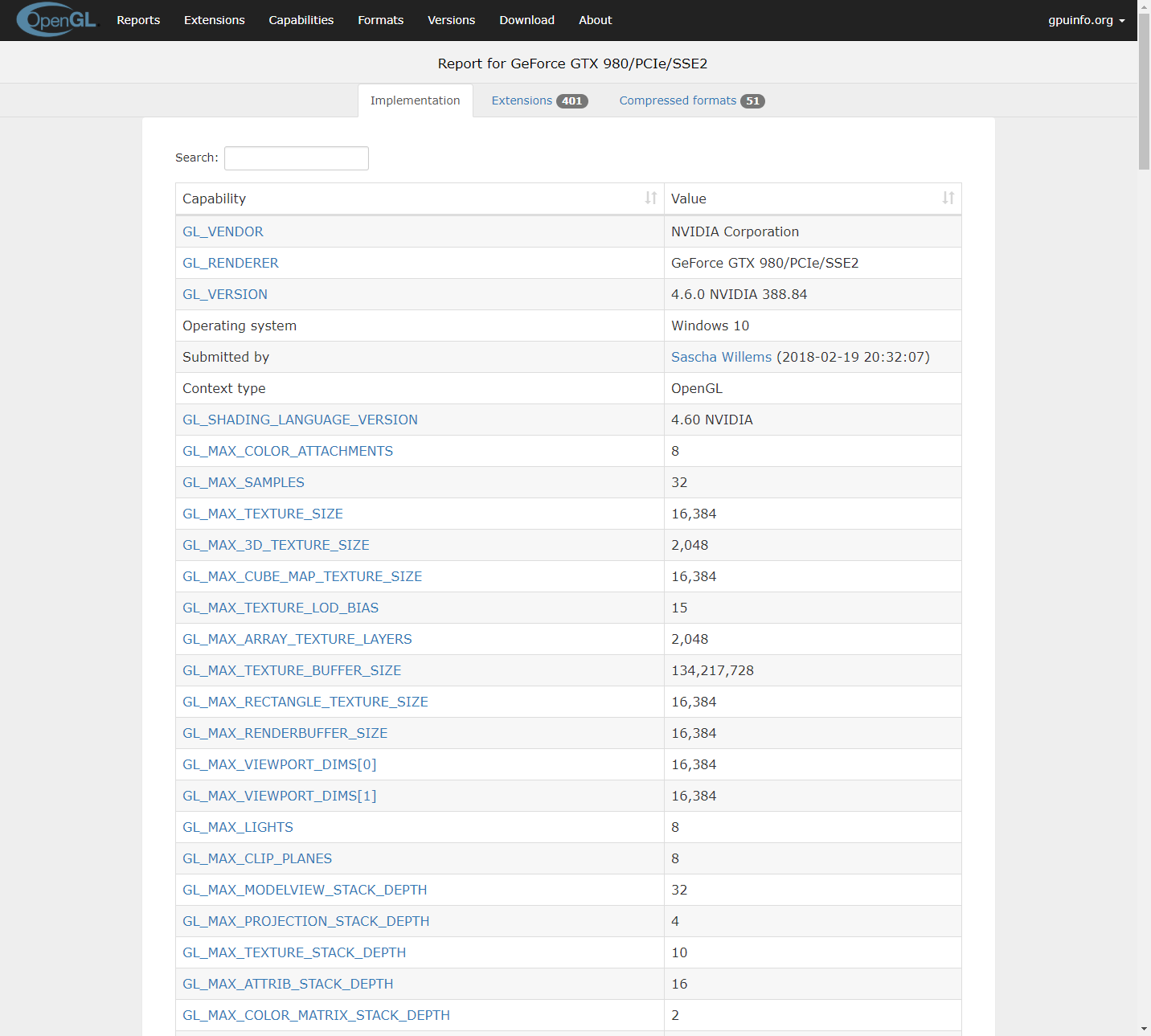Open GL_SHADING_LANGUAGE_VERSION link

(300, 420)
